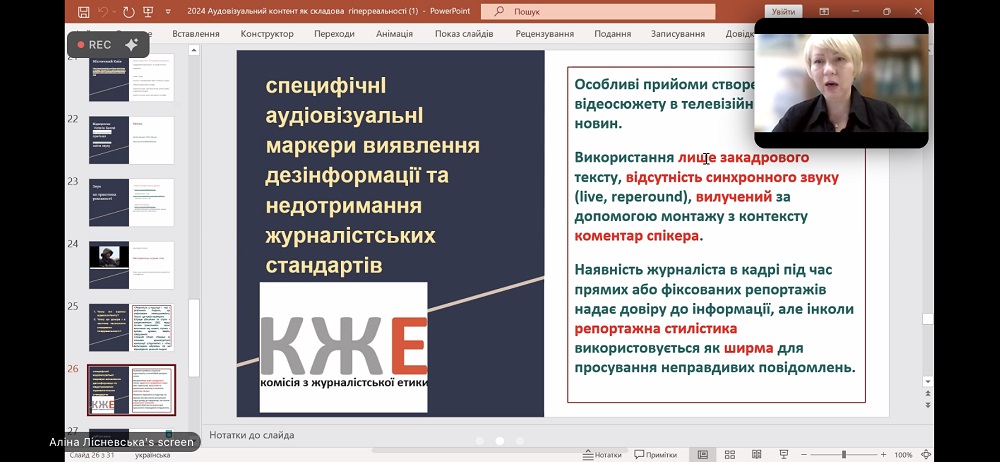Screen dimensions: 1000x462
Task: Click the Save icon in the title bar
Action: pyautogui.click(x=83, y=11)
